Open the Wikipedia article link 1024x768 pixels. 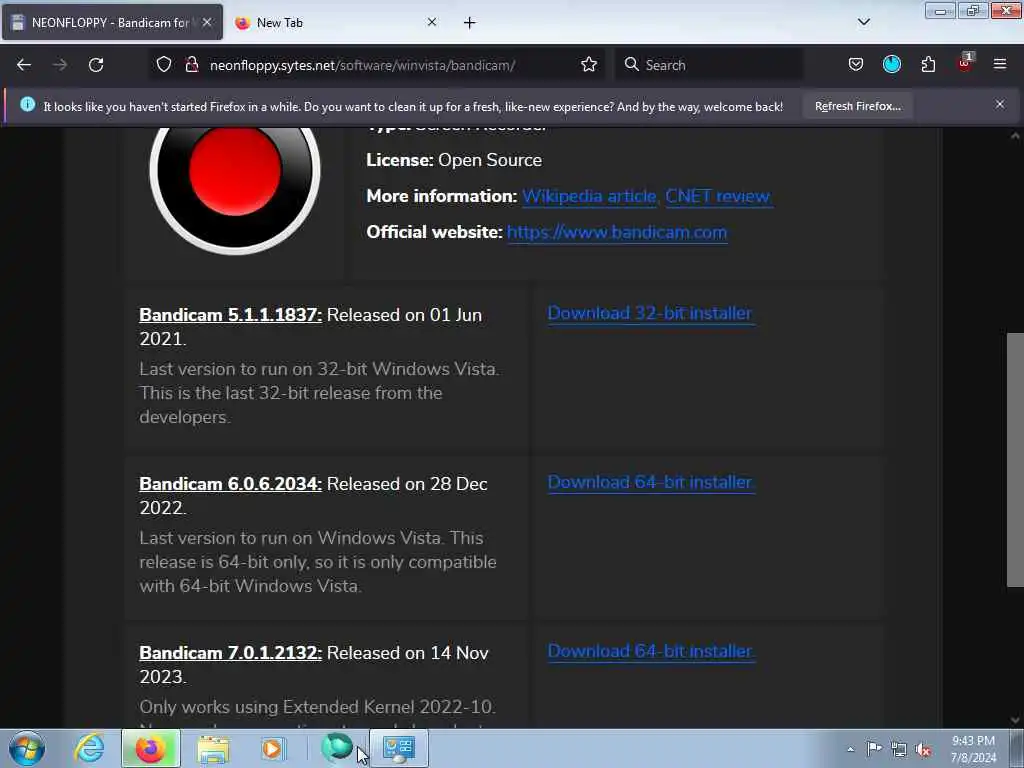tap(590, 196)
